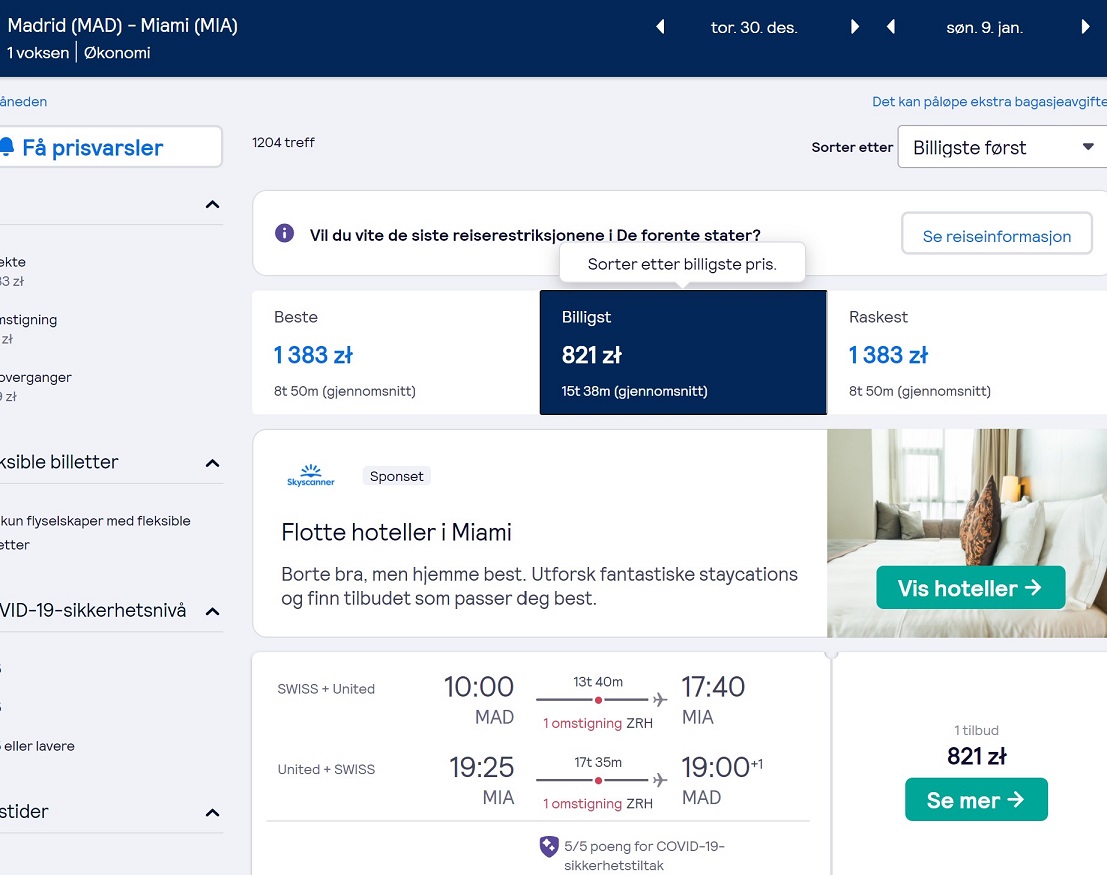The image size is (1107, 875).
Task: Go to next return date arrow
Action: pyautogui.click(x=1085, y=27)
